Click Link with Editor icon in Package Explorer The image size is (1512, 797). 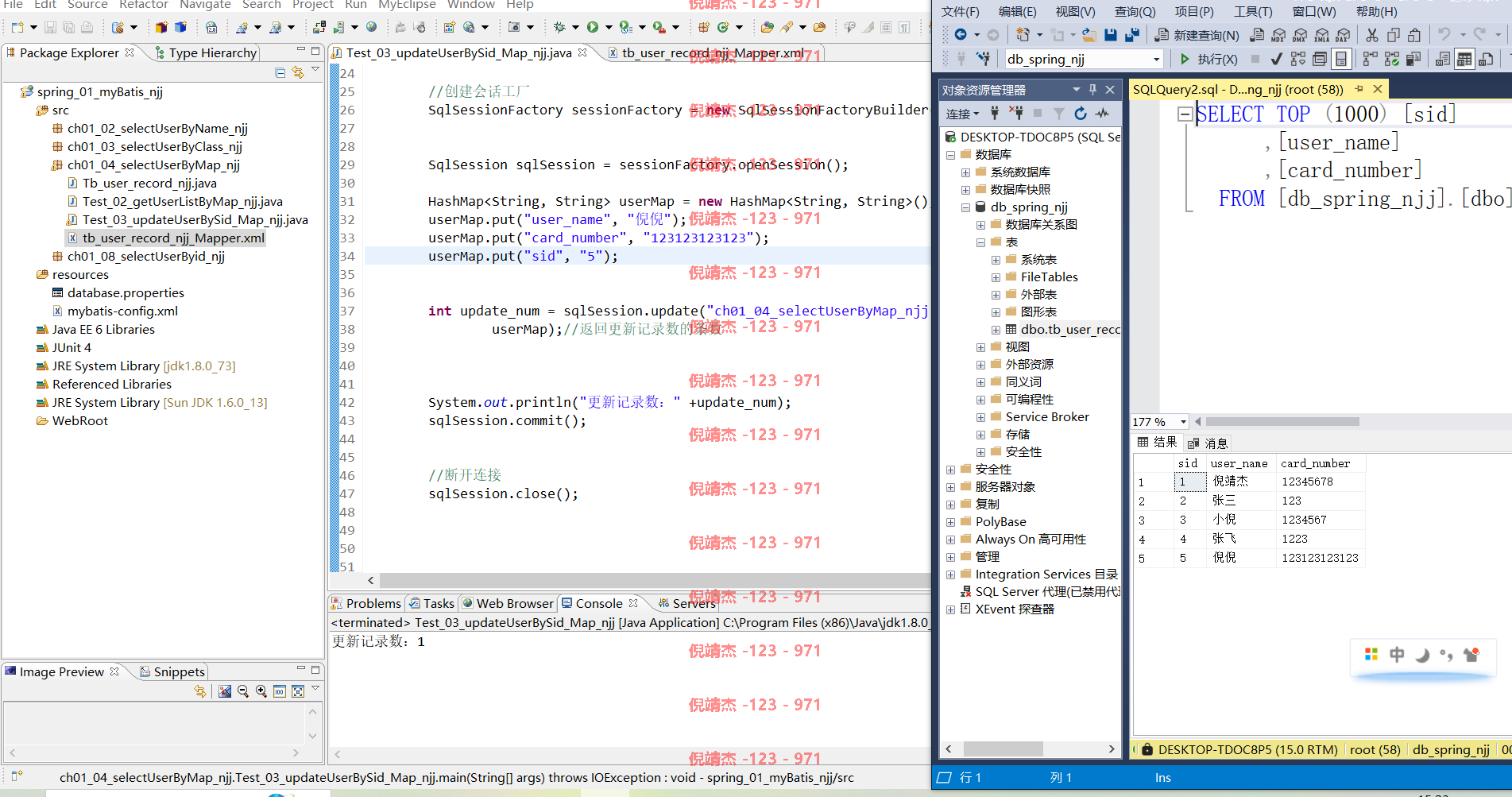point(298,72)
